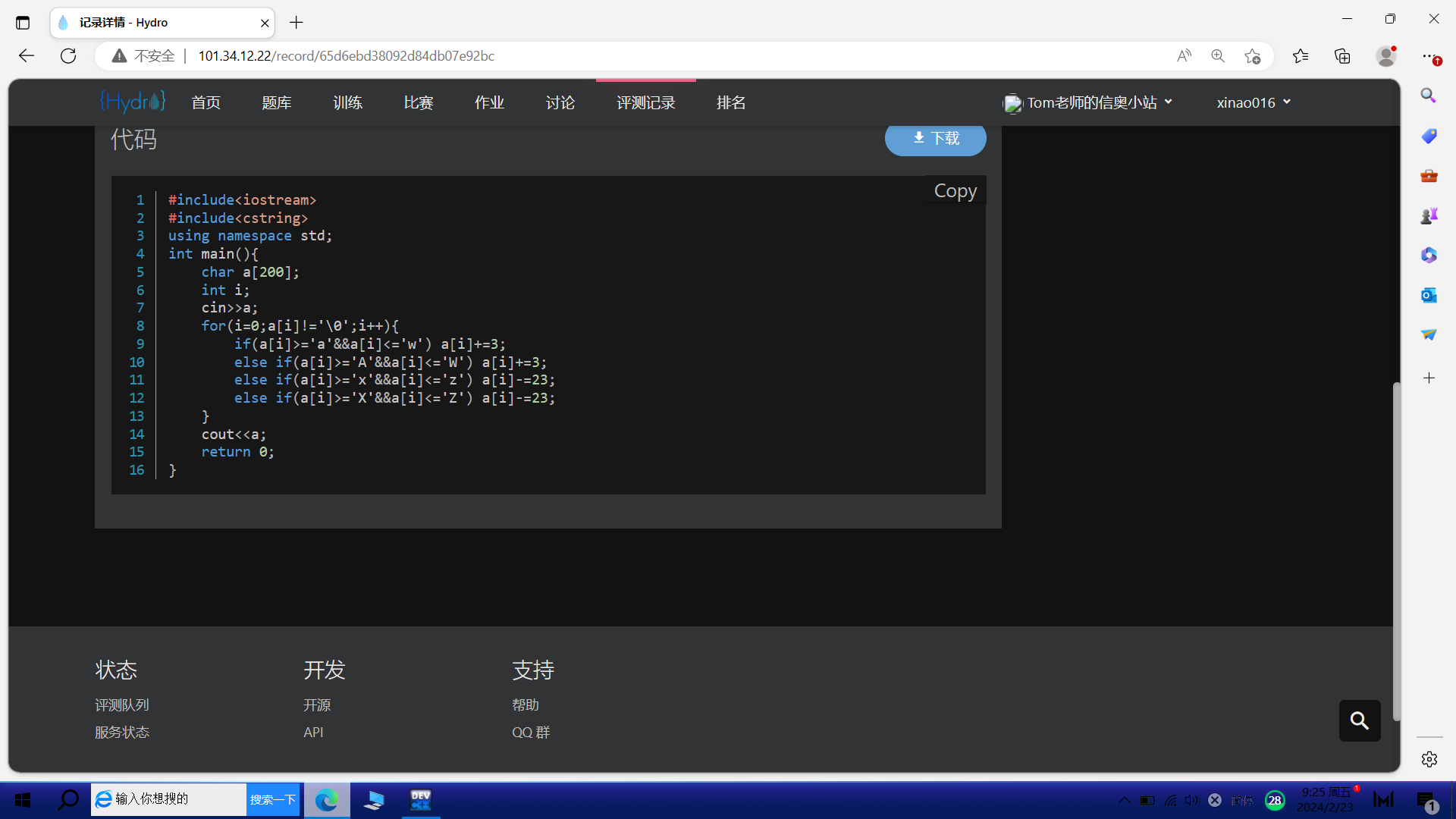Expand the xinao016 user menu
This screenshot has height=819, width=1456.
1254,102
